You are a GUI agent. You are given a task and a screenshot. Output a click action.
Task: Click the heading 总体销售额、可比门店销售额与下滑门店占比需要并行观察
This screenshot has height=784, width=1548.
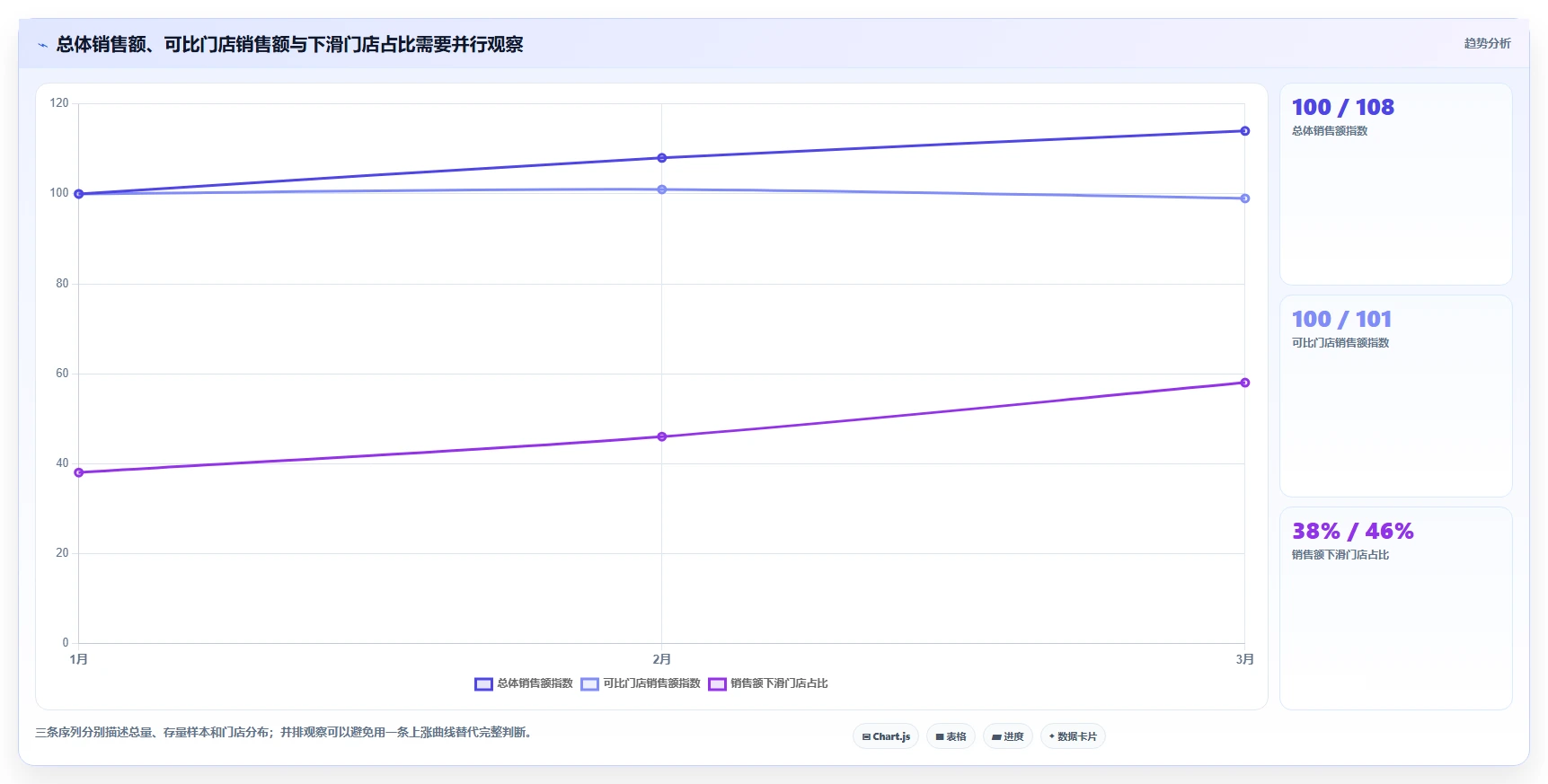[x=289, y=44]
